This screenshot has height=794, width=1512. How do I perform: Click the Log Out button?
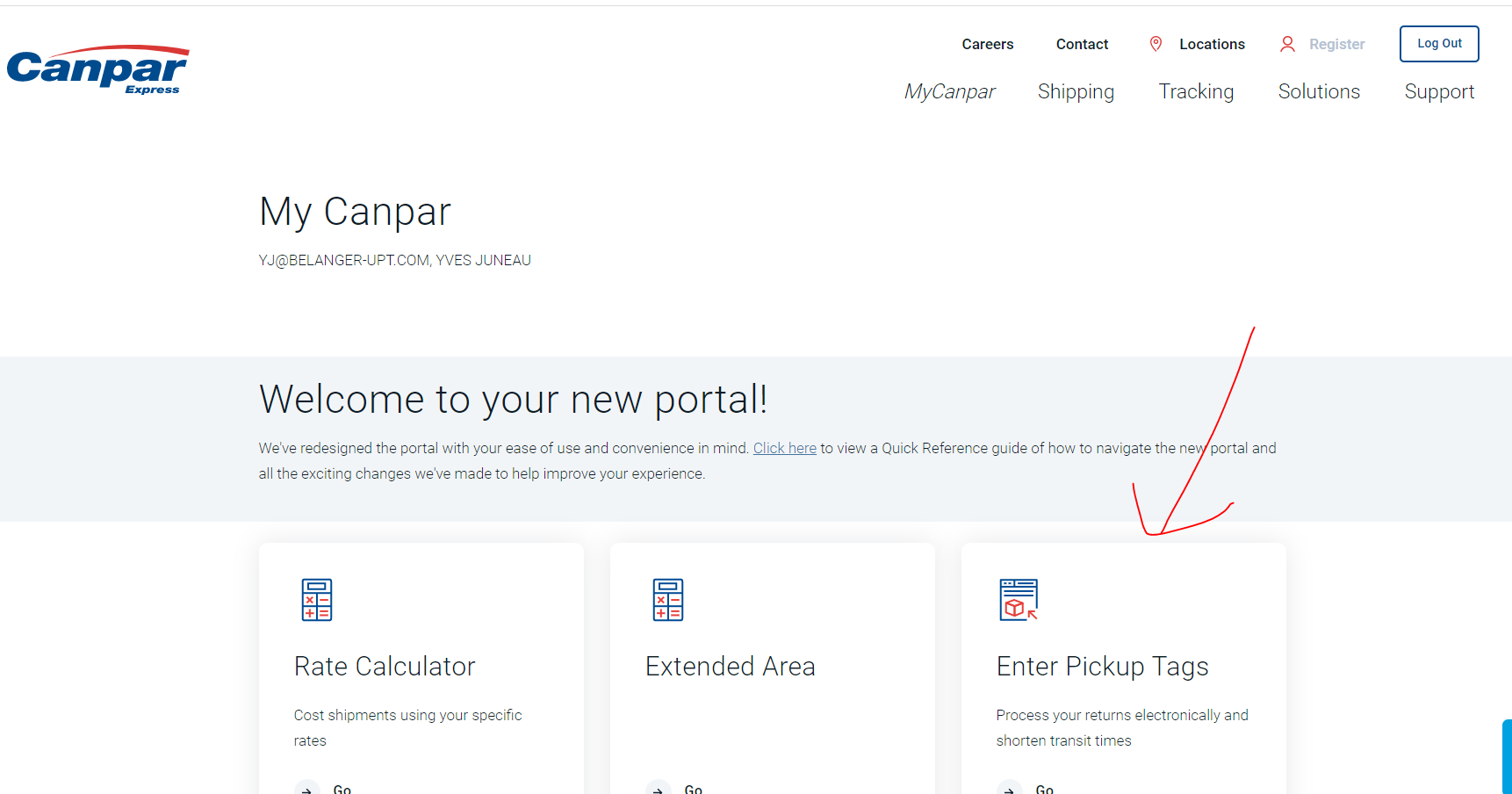point(1439,44)
